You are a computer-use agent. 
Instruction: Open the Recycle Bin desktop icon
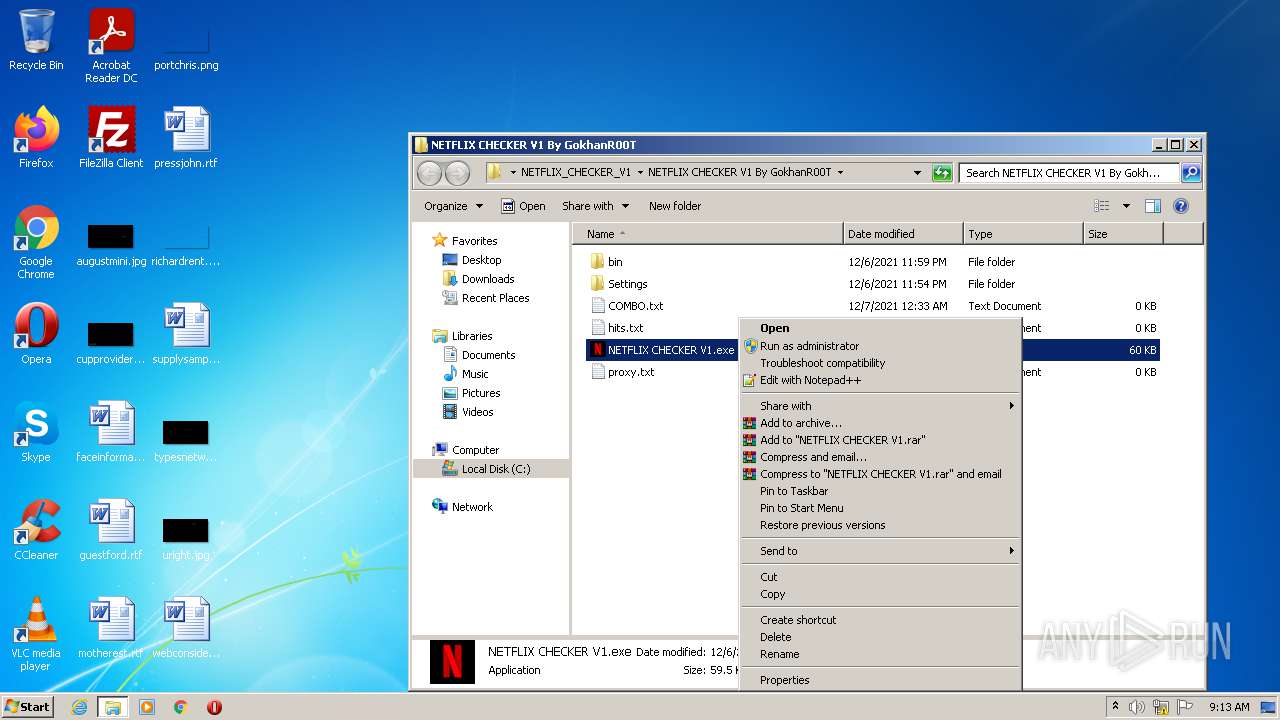coord(36,41)
